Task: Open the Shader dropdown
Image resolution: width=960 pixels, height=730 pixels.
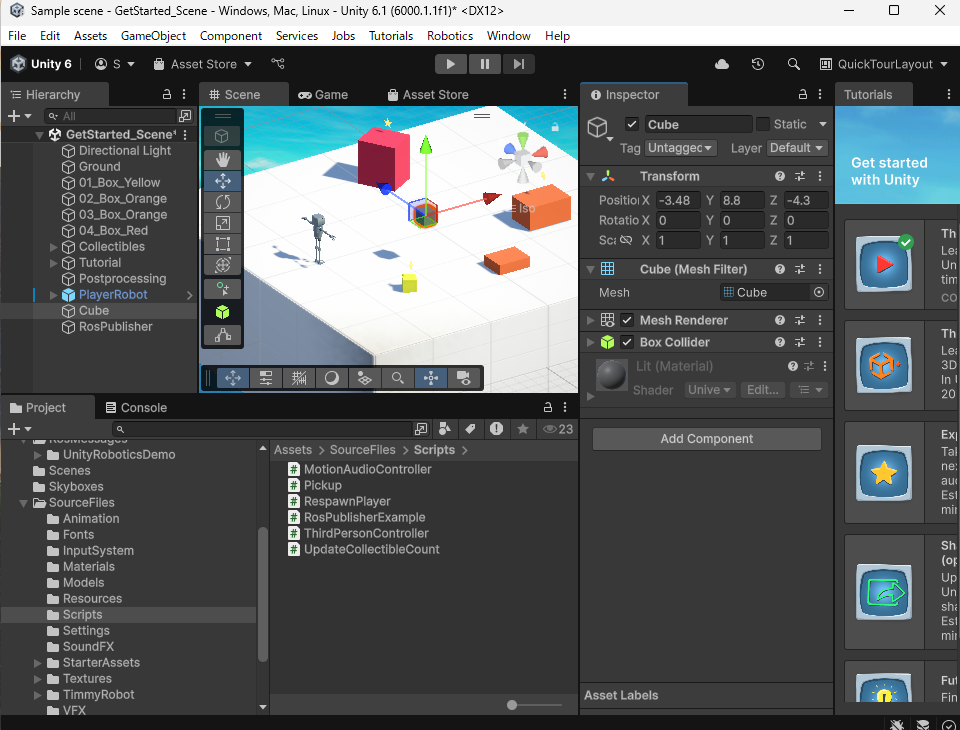Action: [x=710, y=390]
